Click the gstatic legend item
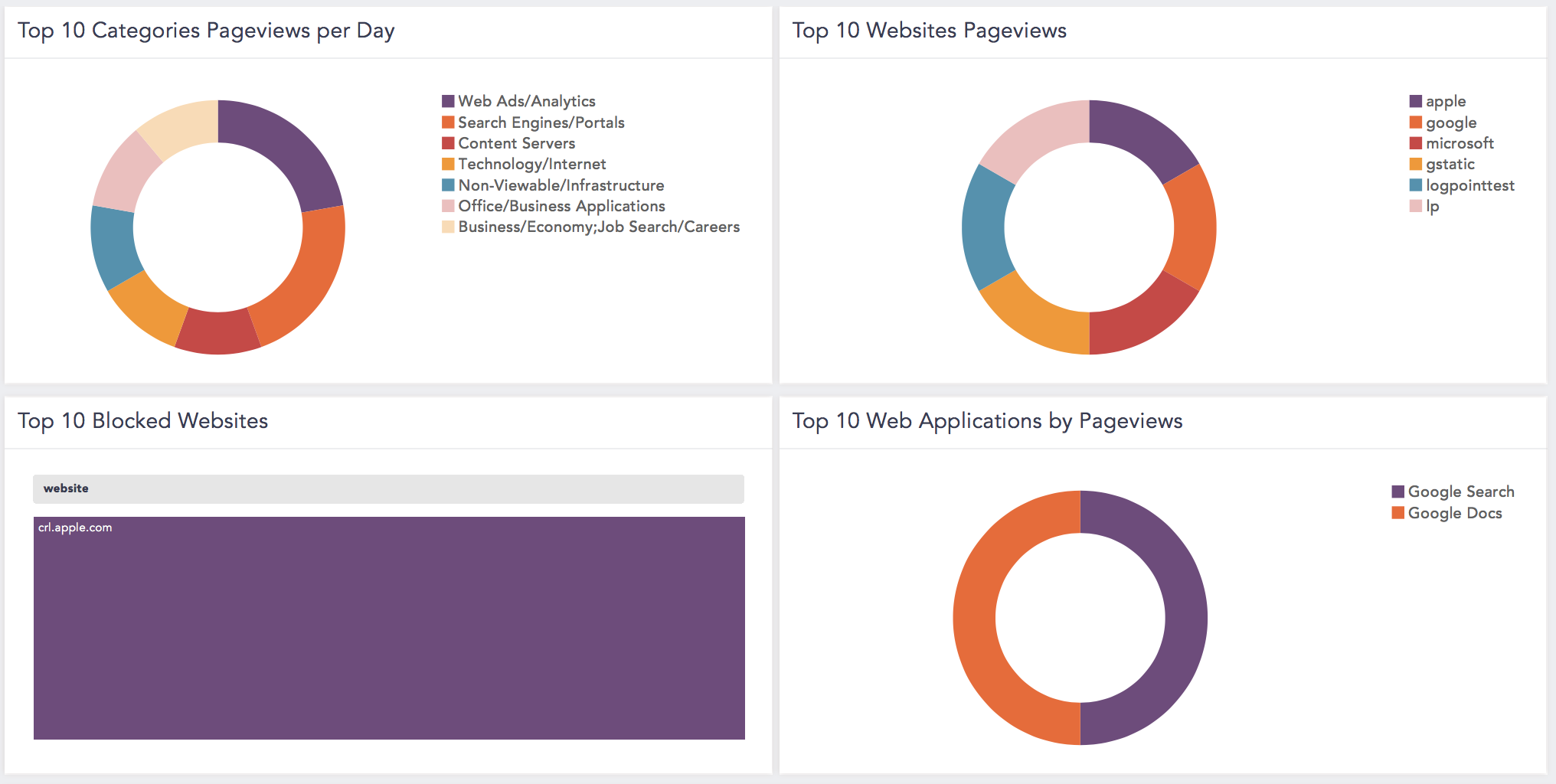This screenshot has height=784, width=1556. (x=1450, y=164)
